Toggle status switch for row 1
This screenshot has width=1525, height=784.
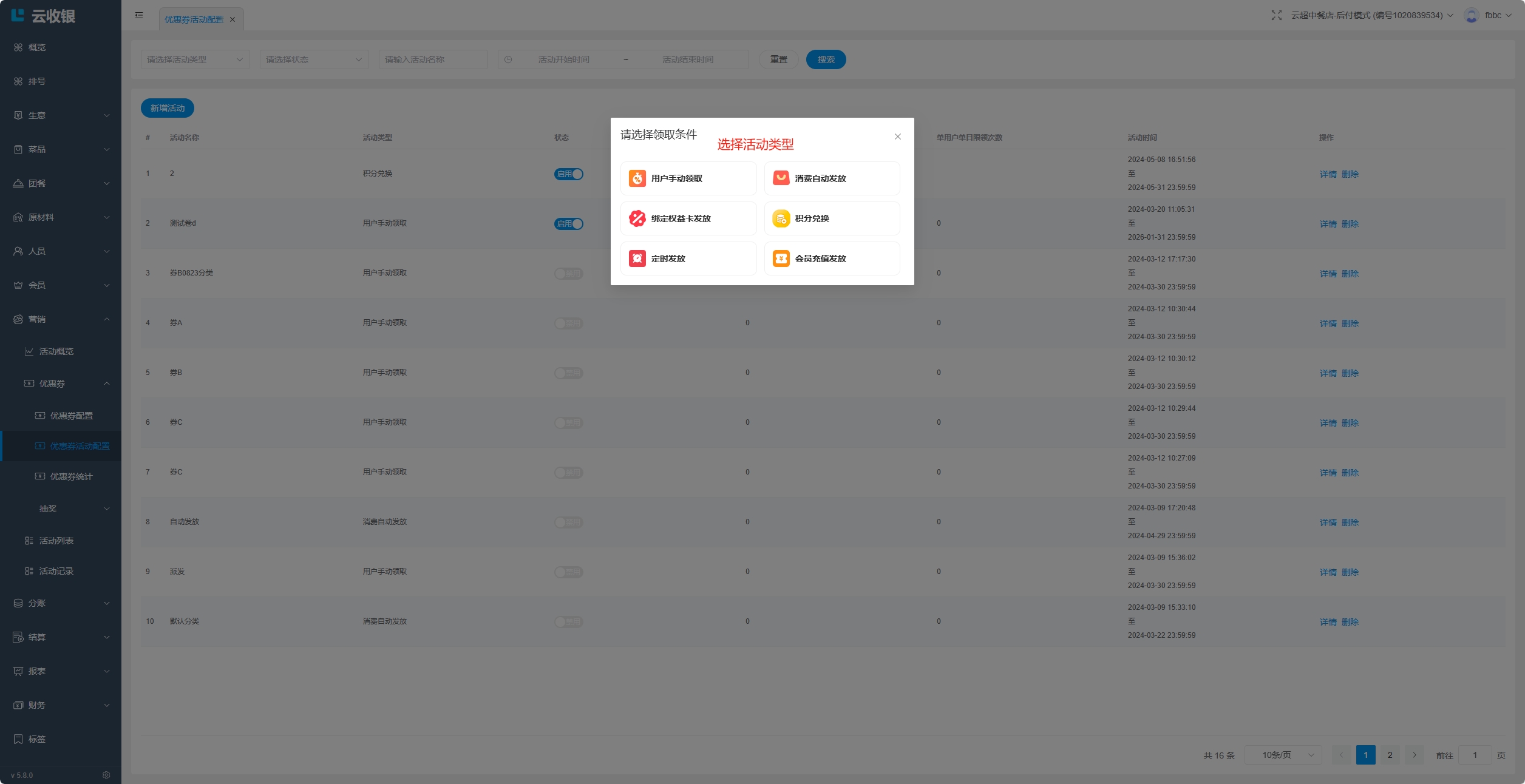[x=569, y=174]
